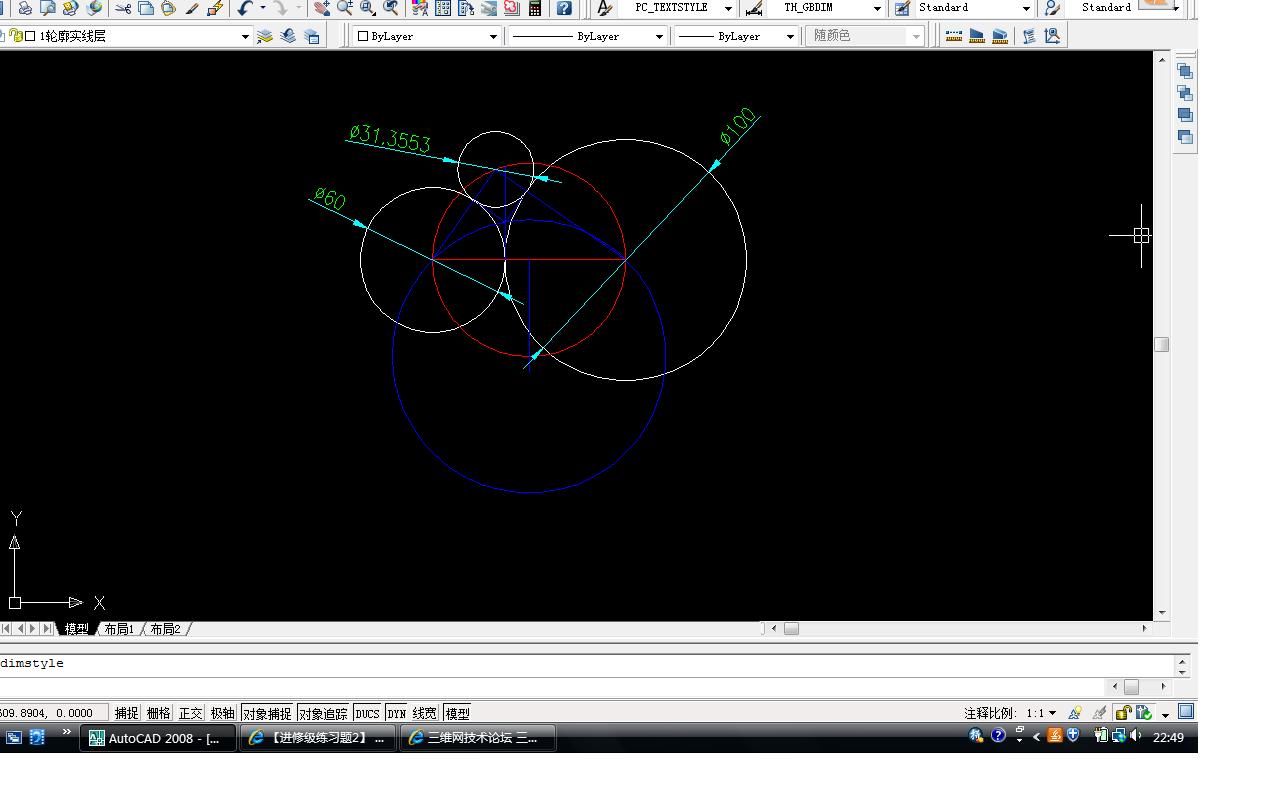This screenshot has height=800, width=1280.
Task: Click Make Object's Layer Current icon
Action: click(265, 36)
